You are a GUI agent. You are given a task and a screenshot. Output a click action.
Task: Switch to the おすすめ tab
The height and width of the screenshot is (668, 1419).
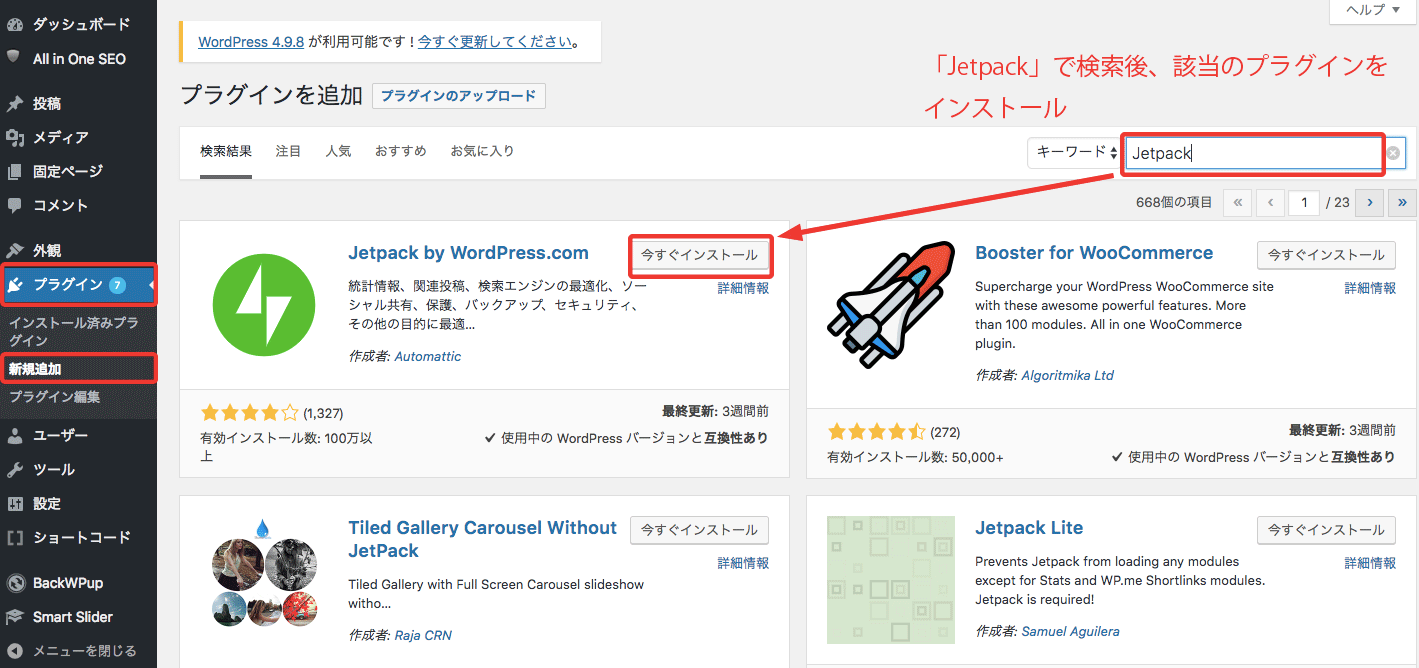[400, 151]
